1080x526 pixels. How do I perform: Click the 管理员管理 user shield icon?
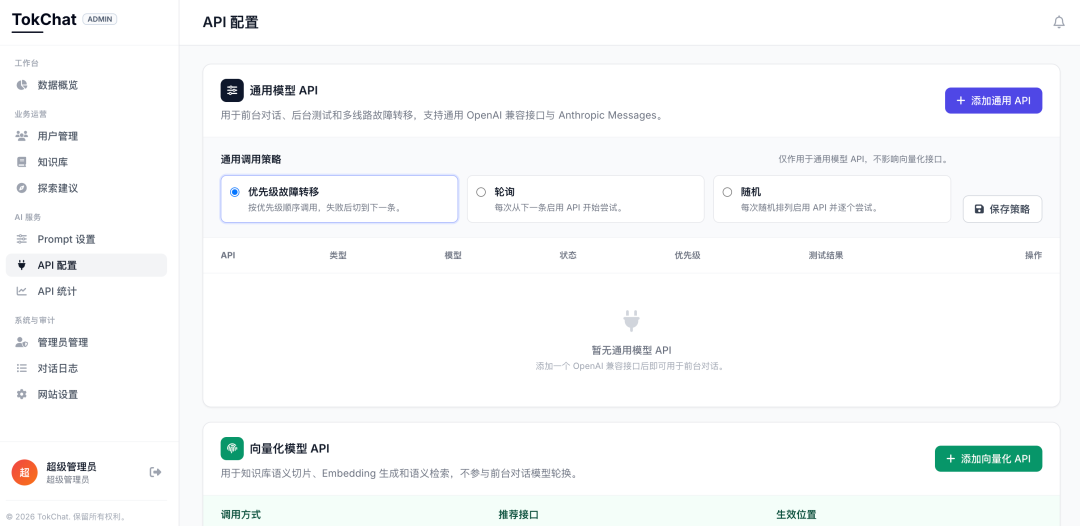22,342
